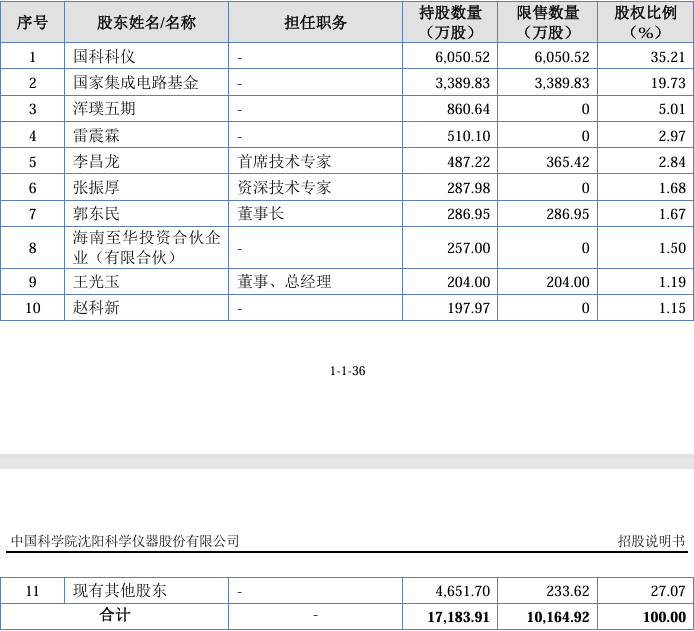This screenshot has width=694, height=631.
Task: Click equity ratio 1.15
Action: [x=672, y=308]
